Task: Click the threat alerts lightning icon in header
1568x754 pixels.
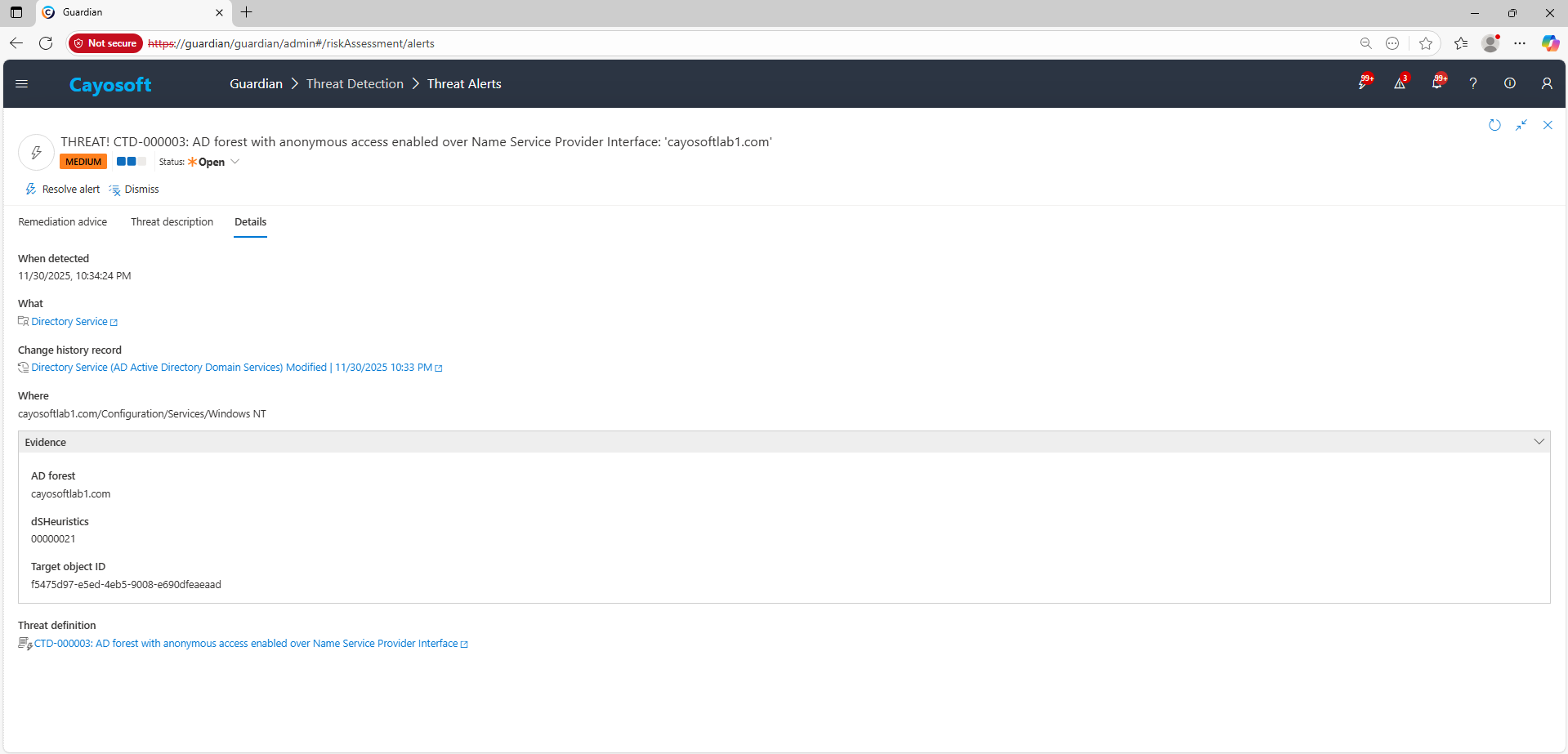Action: [1364, 83]
